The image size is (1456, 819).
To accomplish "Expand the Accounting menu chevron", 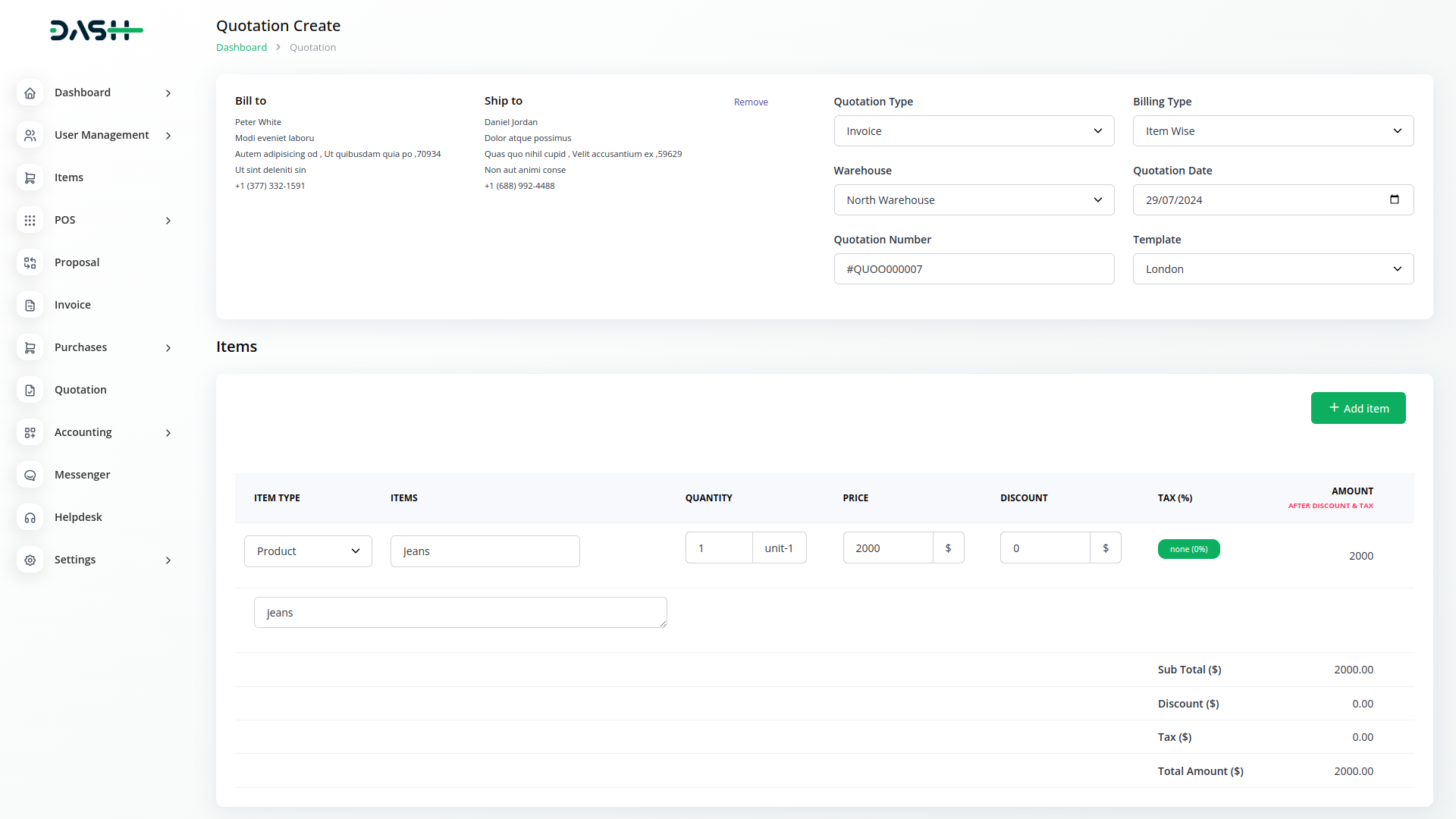I will tap(168, 432).
